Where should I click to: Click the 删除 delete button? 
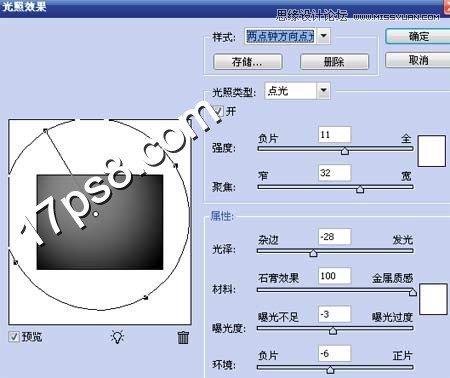click(x=334, y=62)
